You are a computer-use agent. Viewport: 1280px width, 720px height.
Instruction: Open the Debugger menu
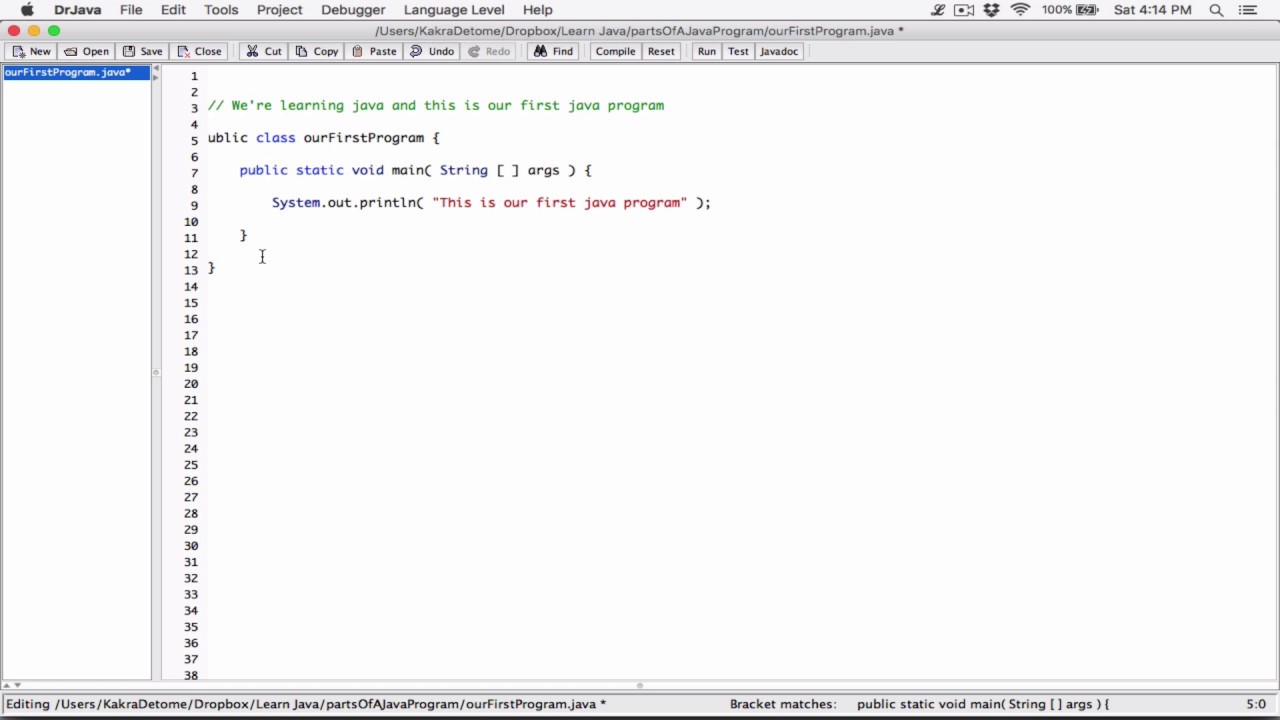[353, 10]
